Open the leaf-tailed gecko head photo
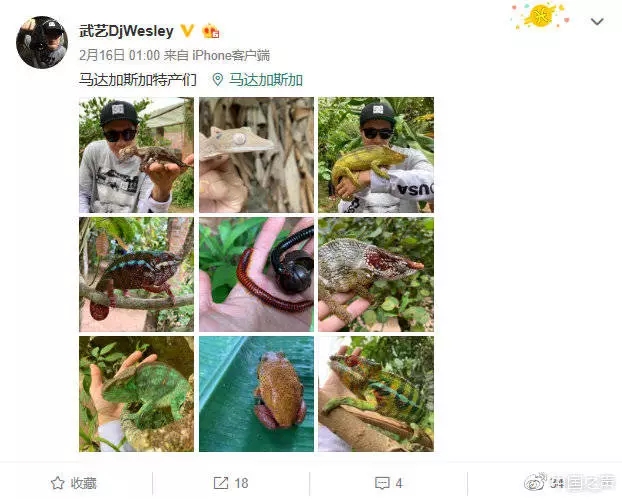 256,155
